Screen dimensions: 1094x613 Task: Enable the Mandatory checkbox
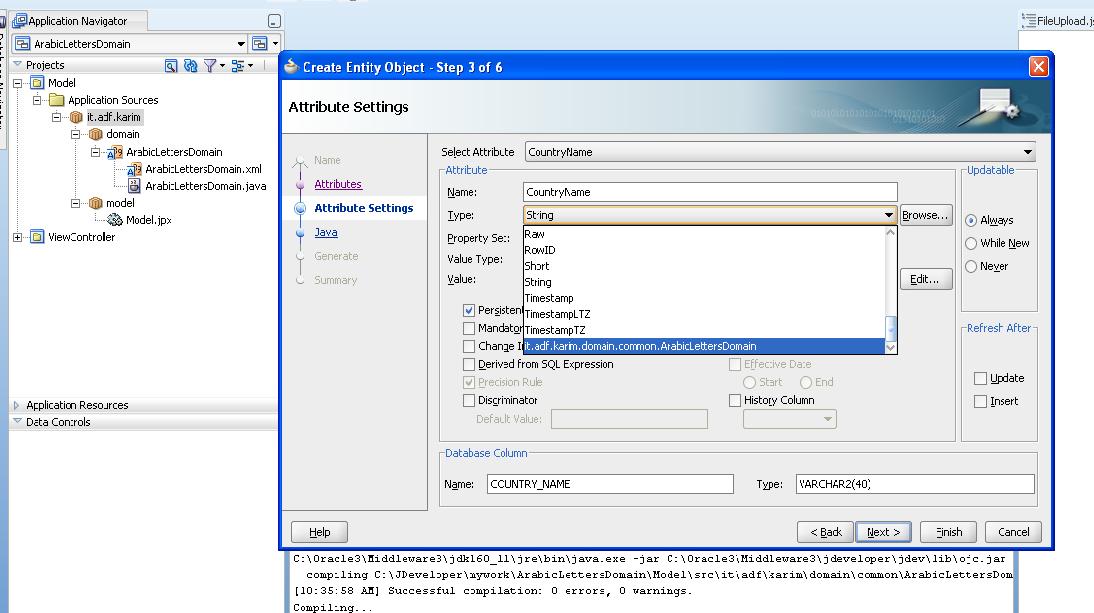point(469,328)
